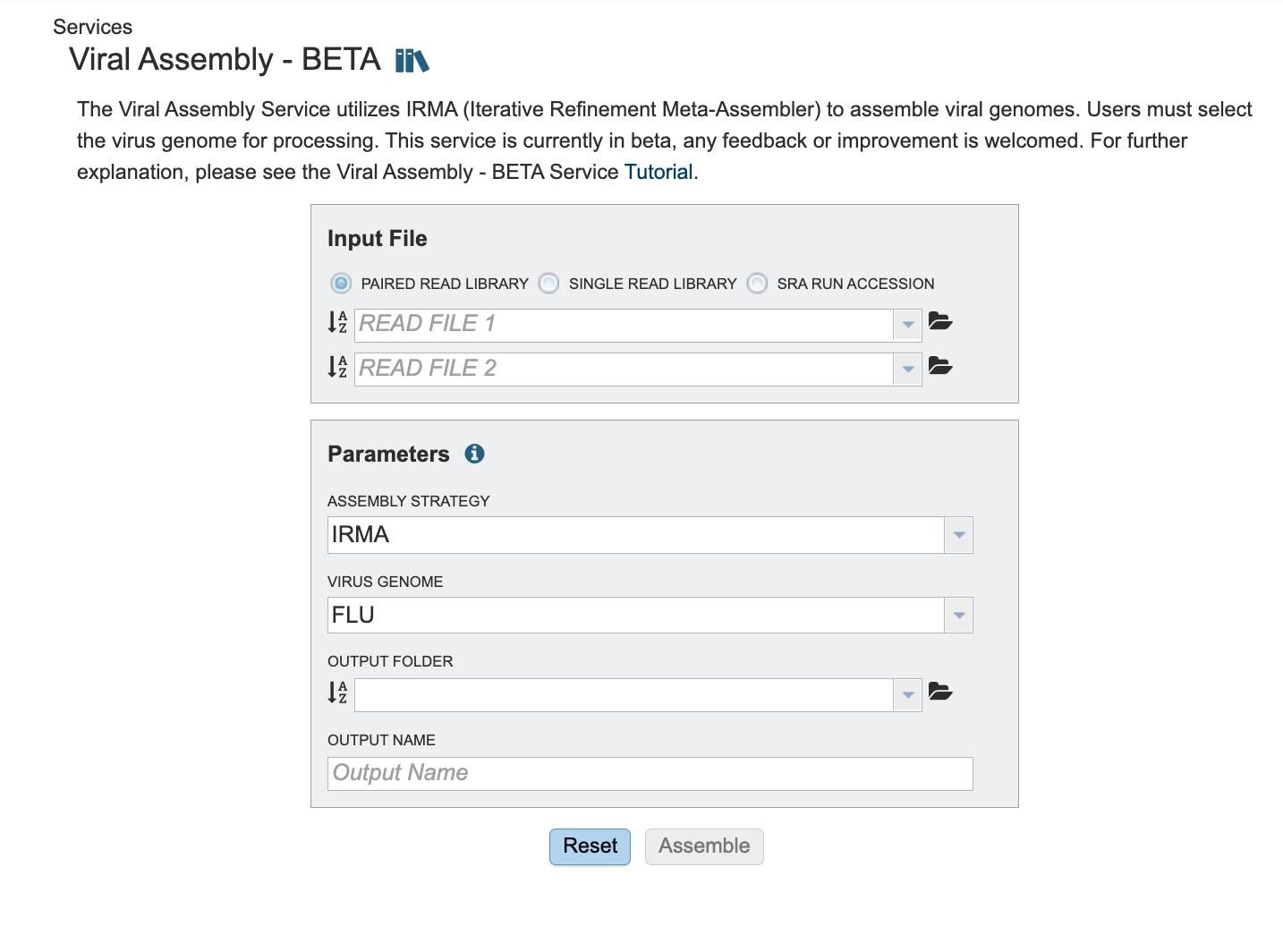Click sort icon beside Output Folder

click(337, 693)
